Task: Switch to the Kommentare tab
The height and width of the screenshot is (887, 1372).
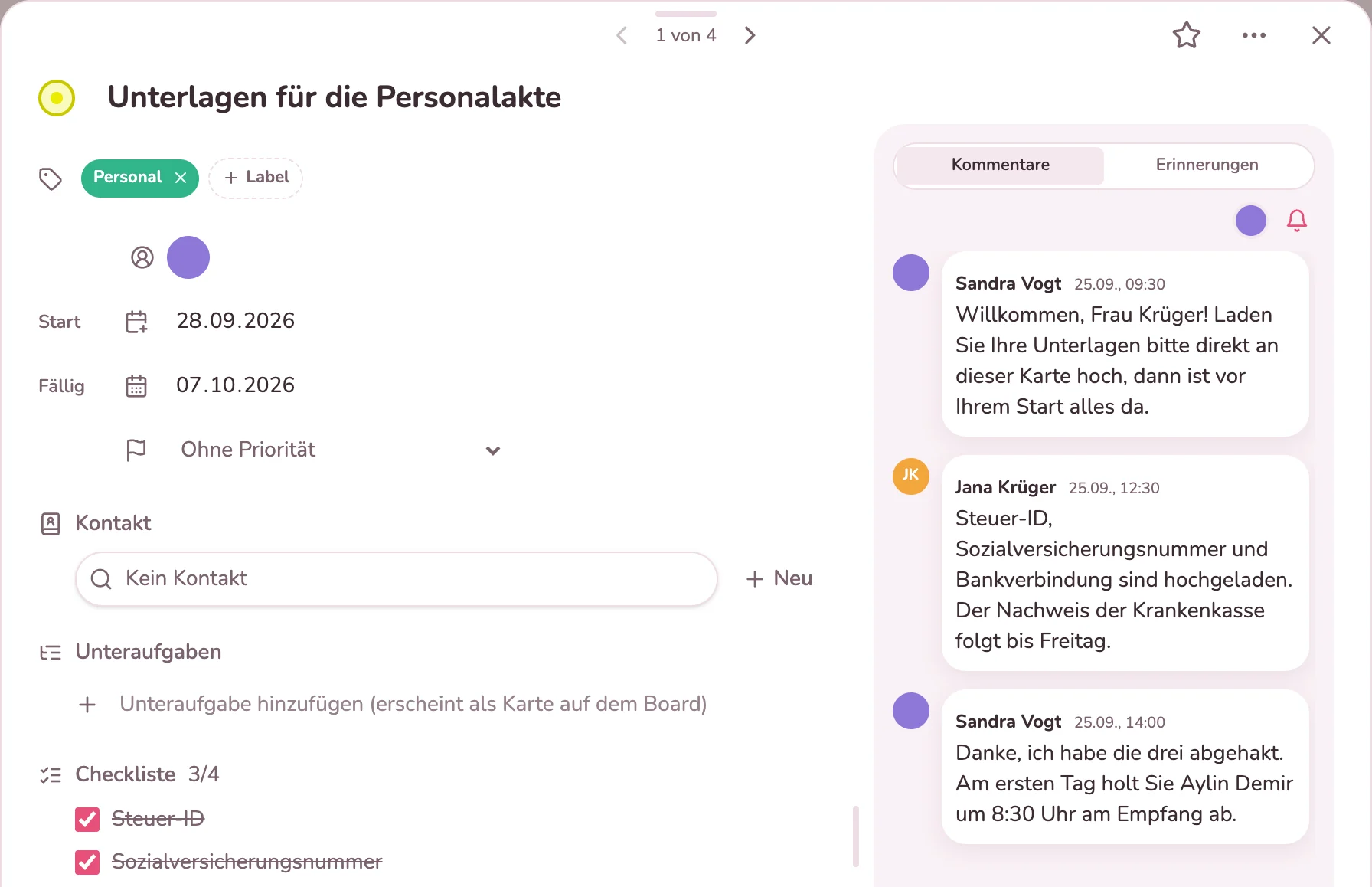Action: [x=1001, y=165]
